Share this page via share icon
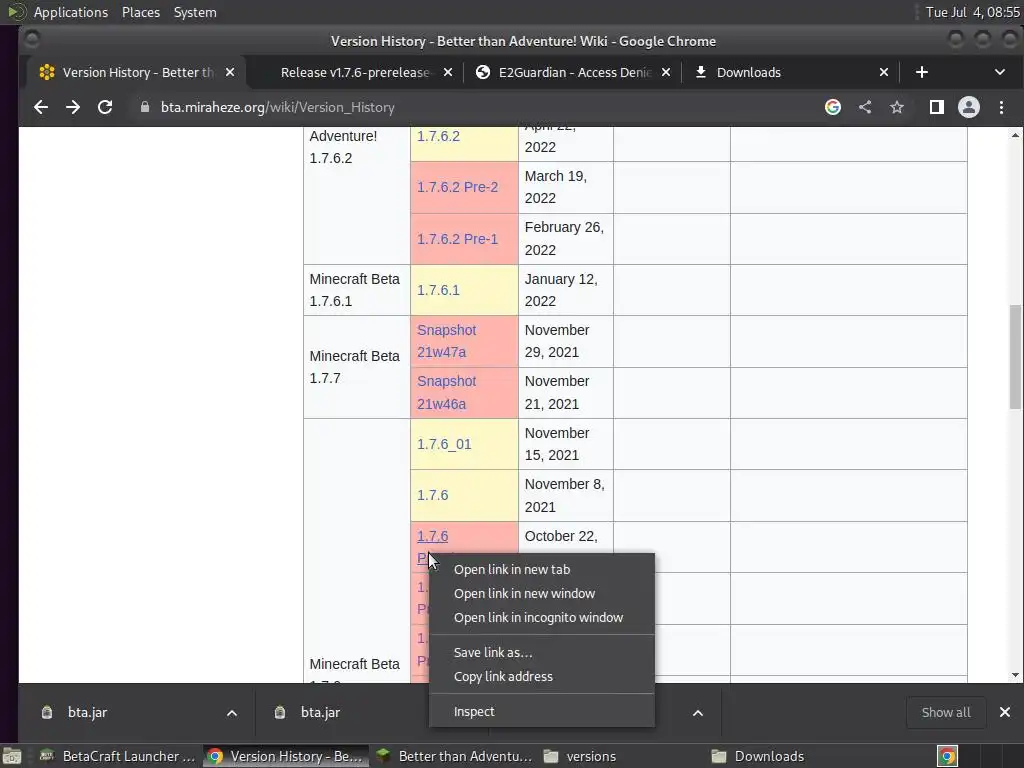 865,107
